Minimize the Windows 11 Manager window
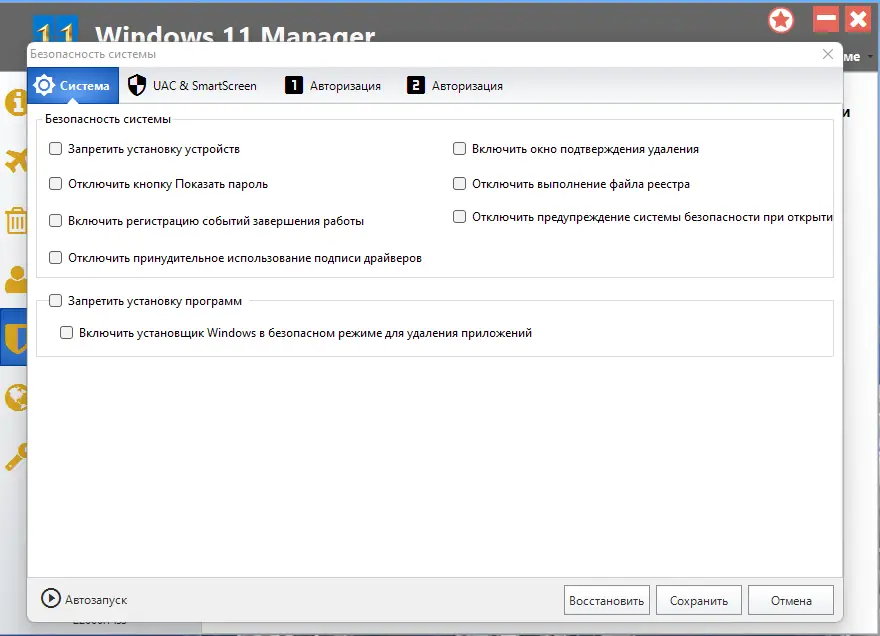The height and width of the screenshot is (636, 880). [826, 20]
